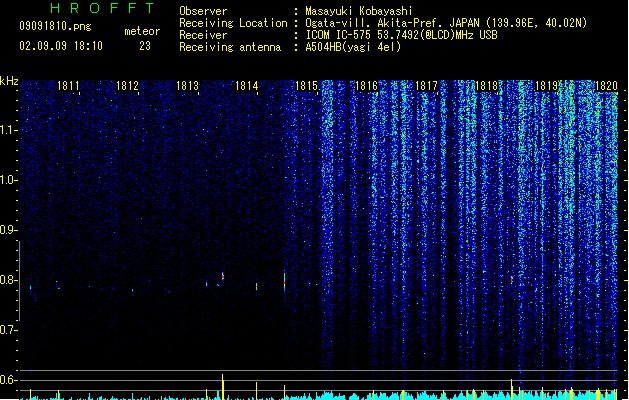Click the 1820 time marker

606,86
